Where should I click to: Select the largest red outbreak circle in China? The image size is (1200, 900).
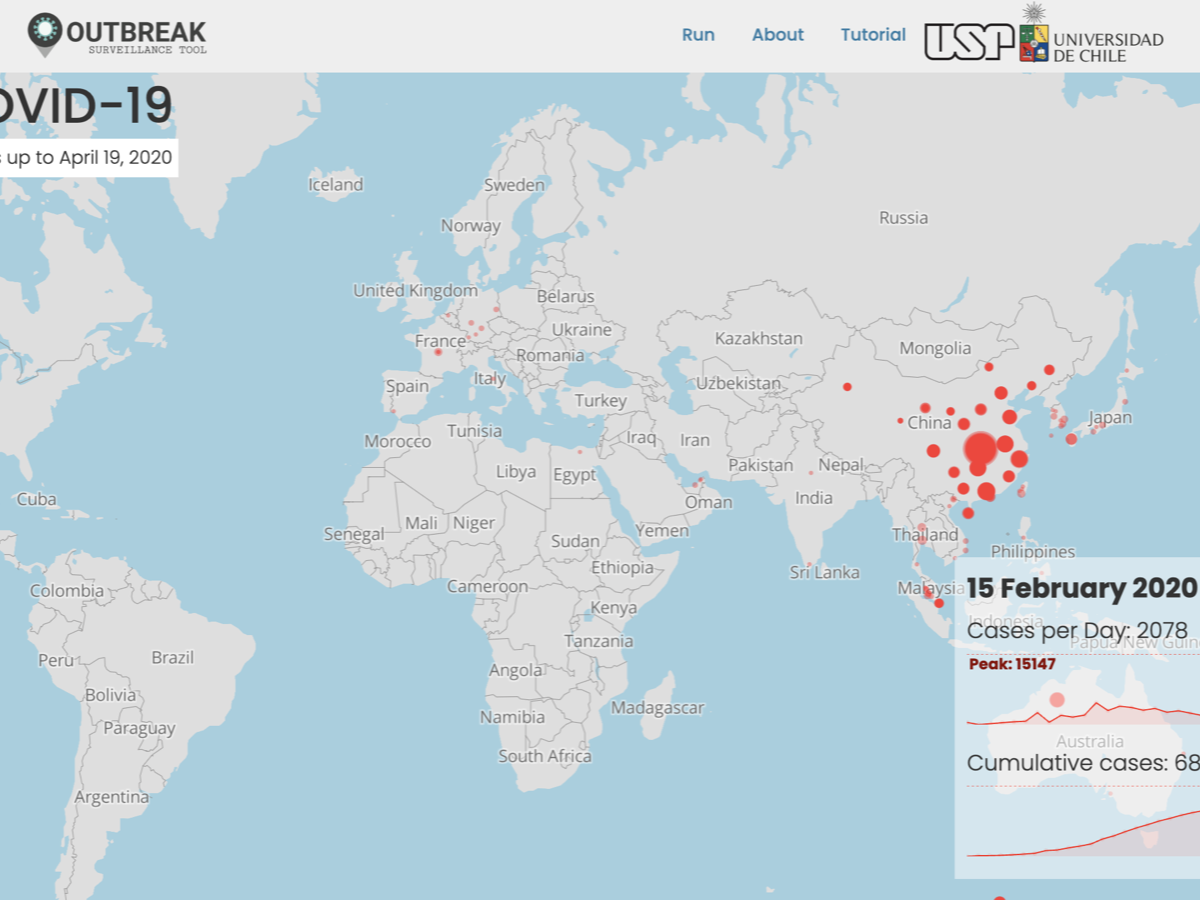[980, 447]
